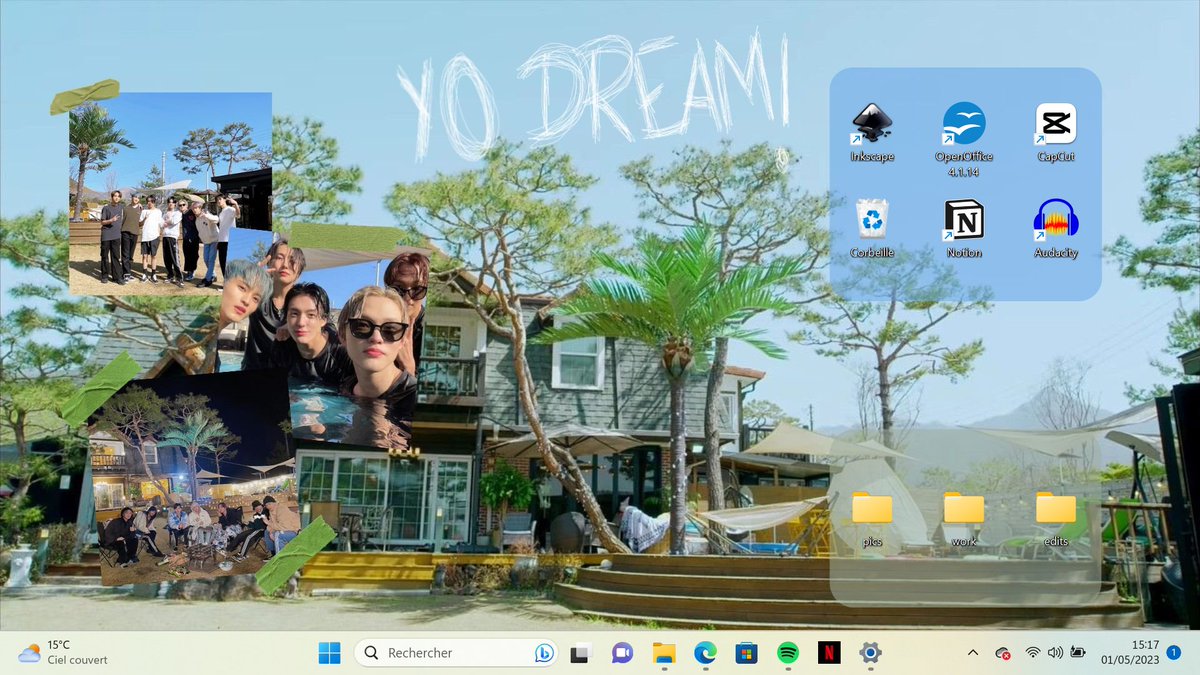The image size is (1200, 675).
Task: Click the Rechercher search box
Action: [455, 653]
